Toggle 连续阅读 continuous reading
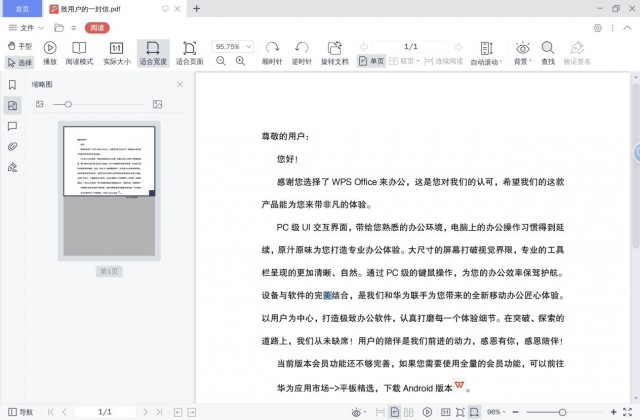Viewport: 640px width, 420px height. point(443,61)
